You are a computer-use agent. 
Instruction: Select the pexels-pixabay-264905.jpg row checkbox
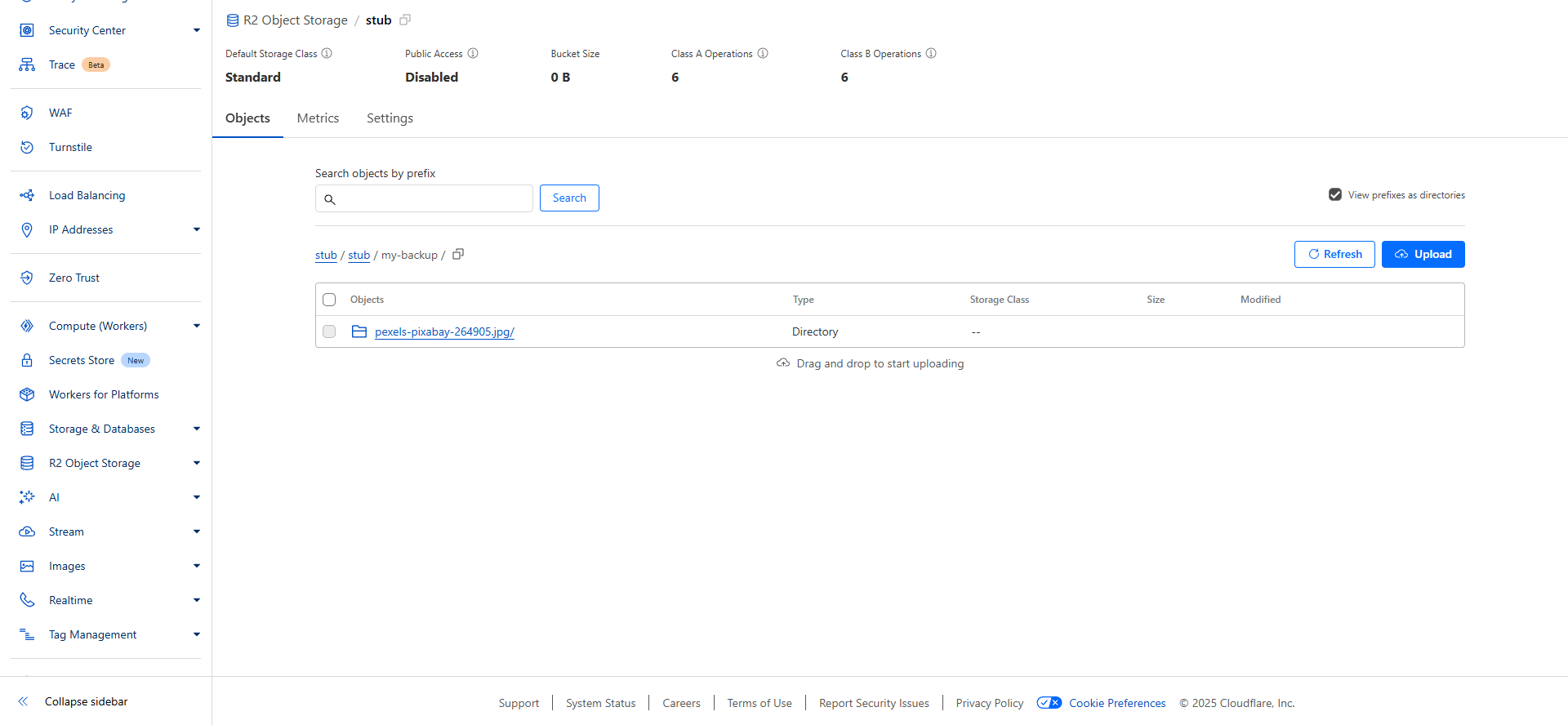pos(329,331)
